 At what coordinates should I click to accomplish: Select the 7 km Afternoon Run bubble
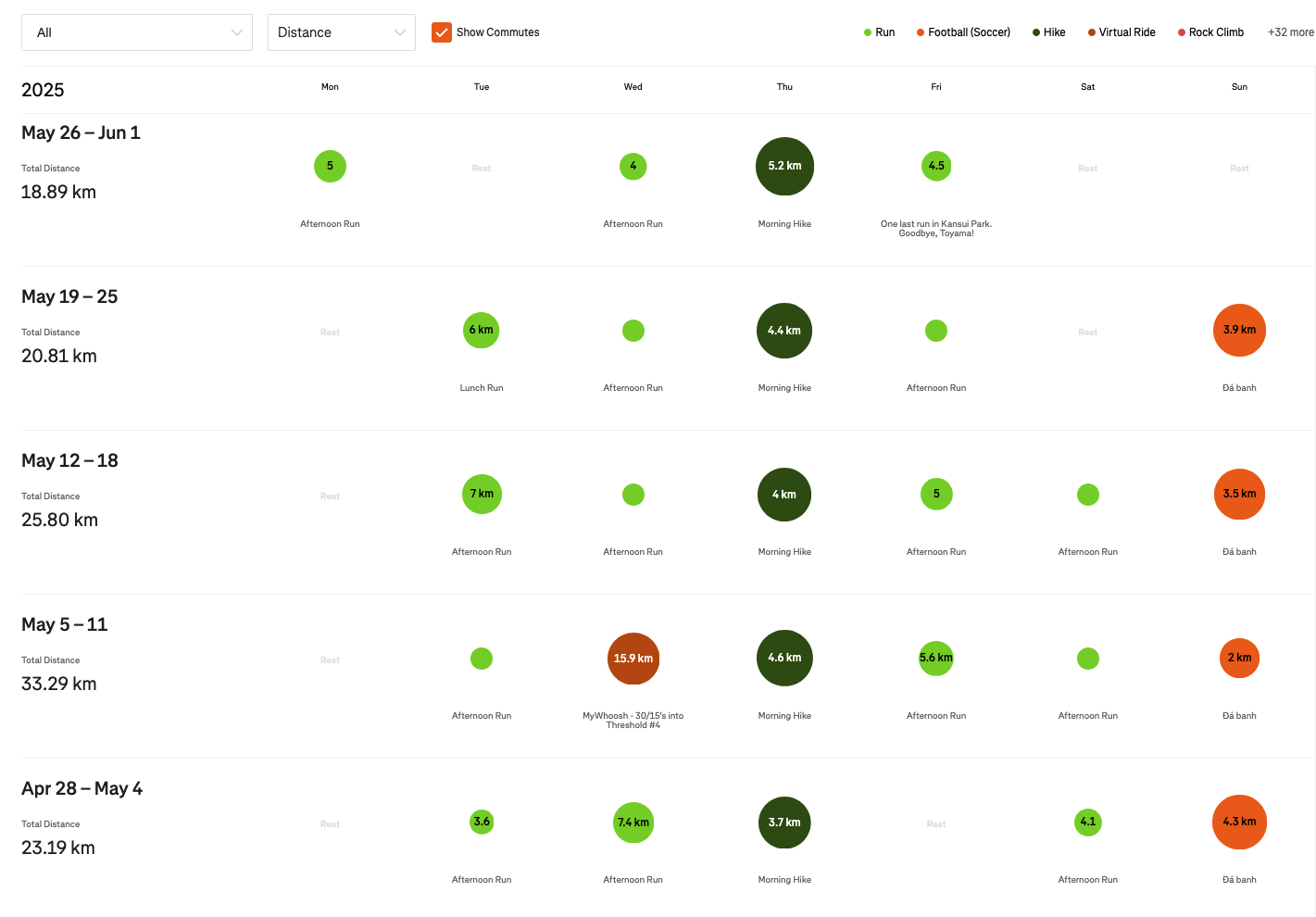[482, 495]
